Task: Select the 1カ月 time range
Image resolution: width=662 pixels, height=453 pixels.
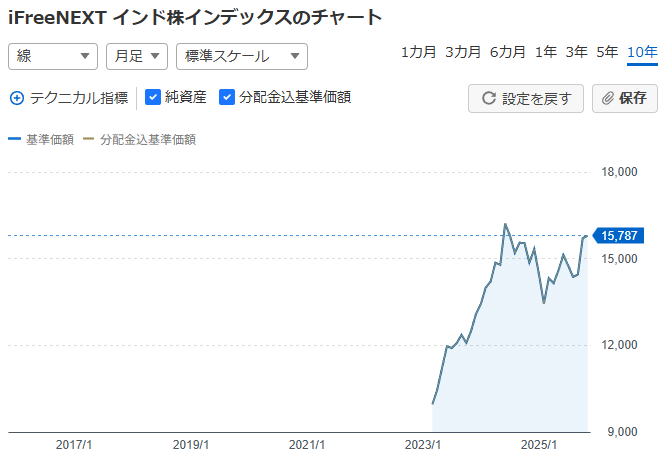Action: (x=418, y=52)
